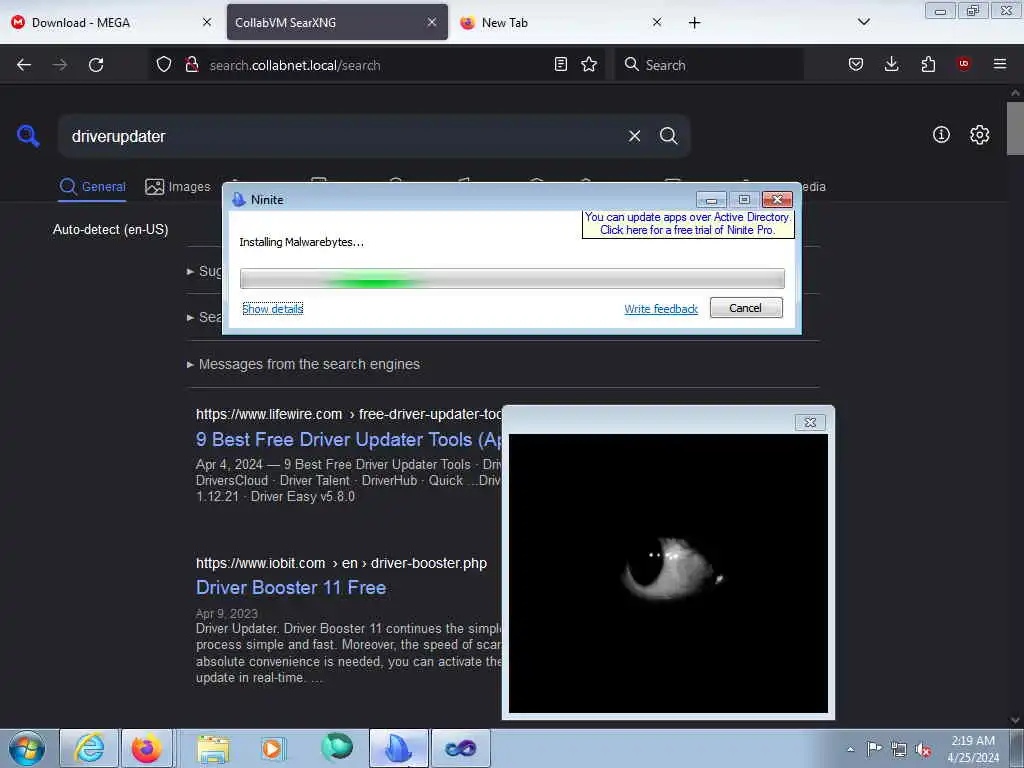
Task: Click the insecure lock icon in address bar
Action: [192, 64]
